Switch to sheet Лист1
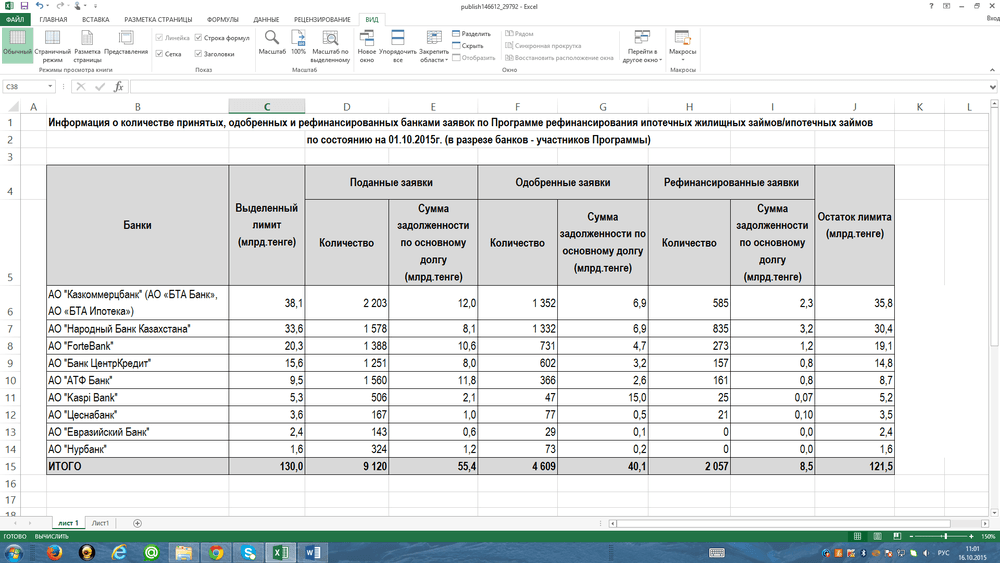 pyautogui.click(x=100, y=523)
